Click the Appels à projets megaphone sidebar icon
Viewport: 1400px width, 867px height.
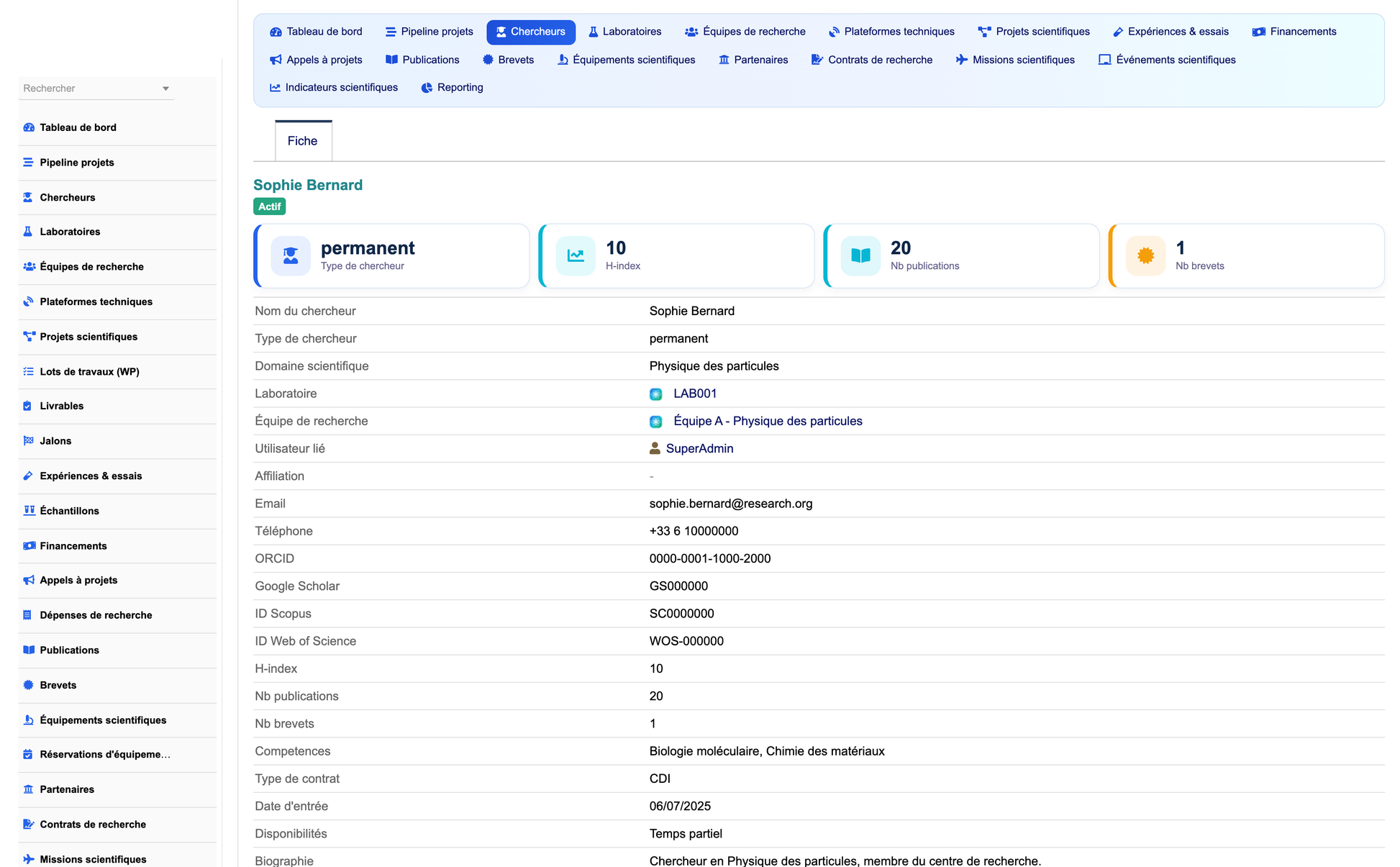(29, 580)
